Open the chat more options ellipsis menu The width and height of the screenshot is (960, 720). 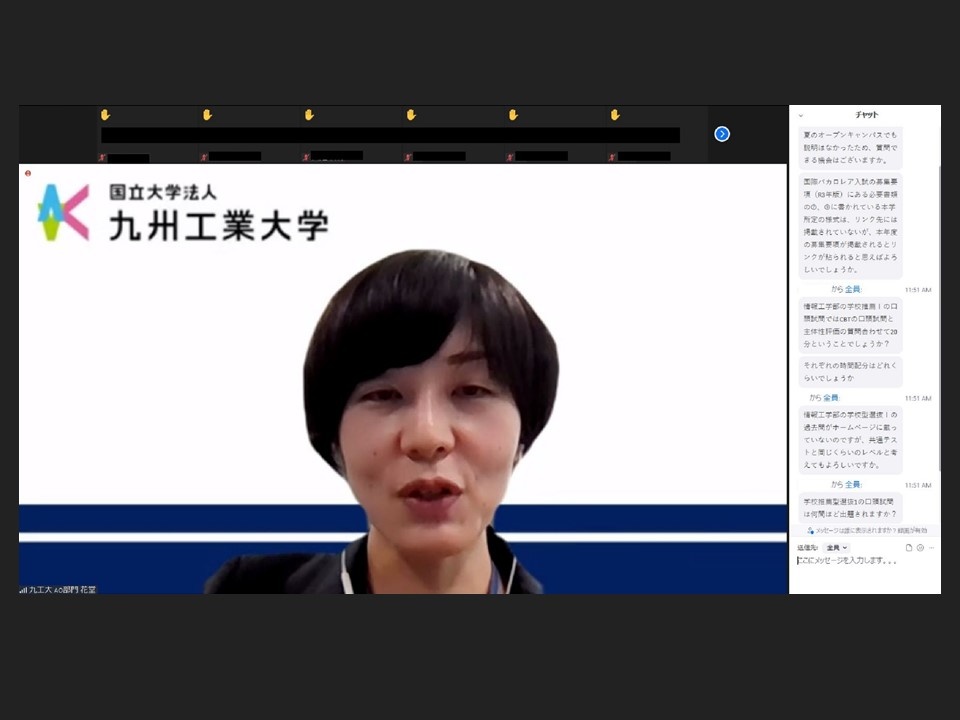click(931, 548)
